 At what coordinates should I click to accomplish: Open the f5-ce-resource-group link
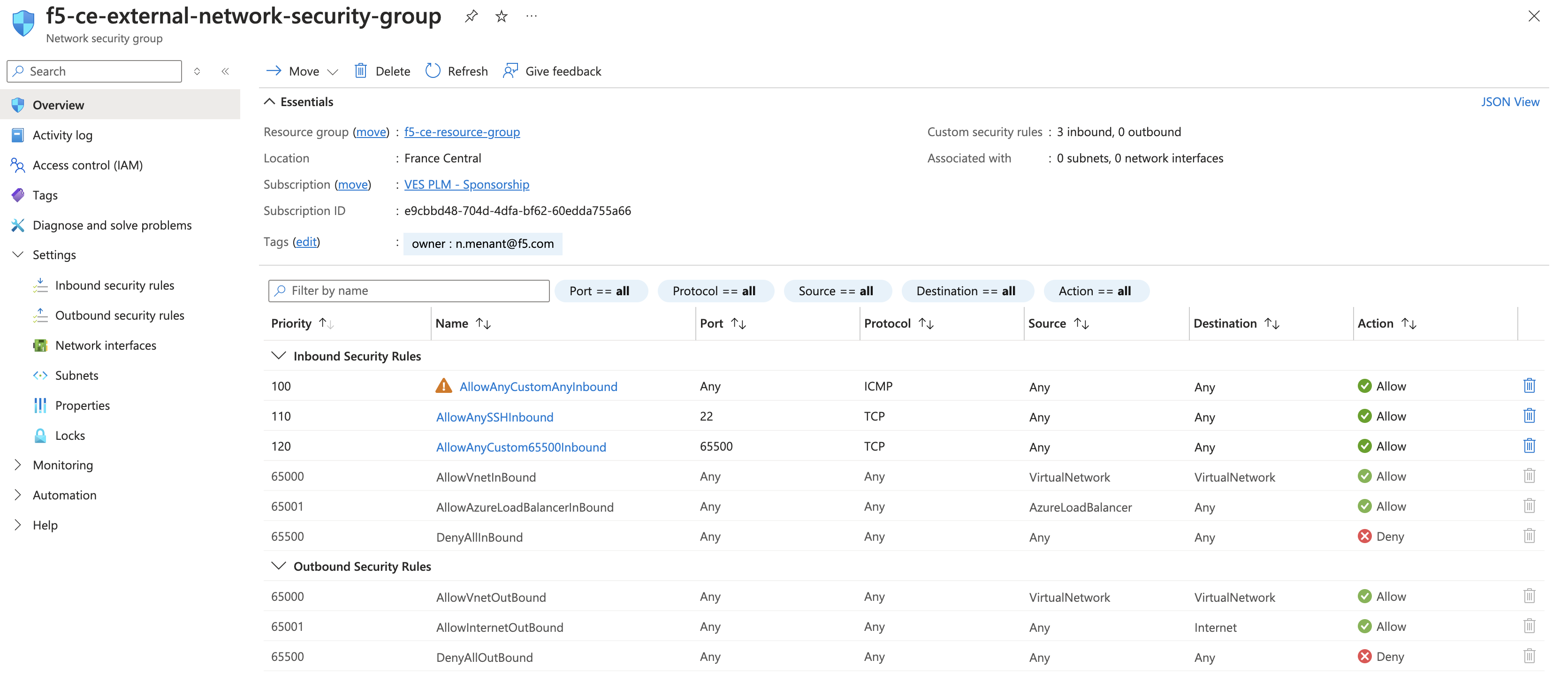click(461, 131)
